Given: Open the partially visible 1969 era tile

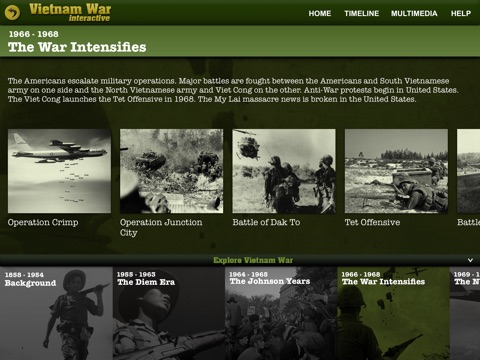Looking at the screenshot, I should (x=465, y=313).
